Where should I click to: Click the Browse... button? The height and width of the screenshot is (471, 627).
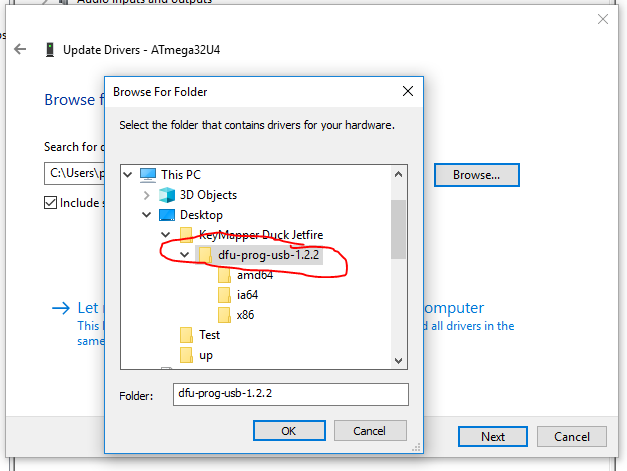point(475,174)
